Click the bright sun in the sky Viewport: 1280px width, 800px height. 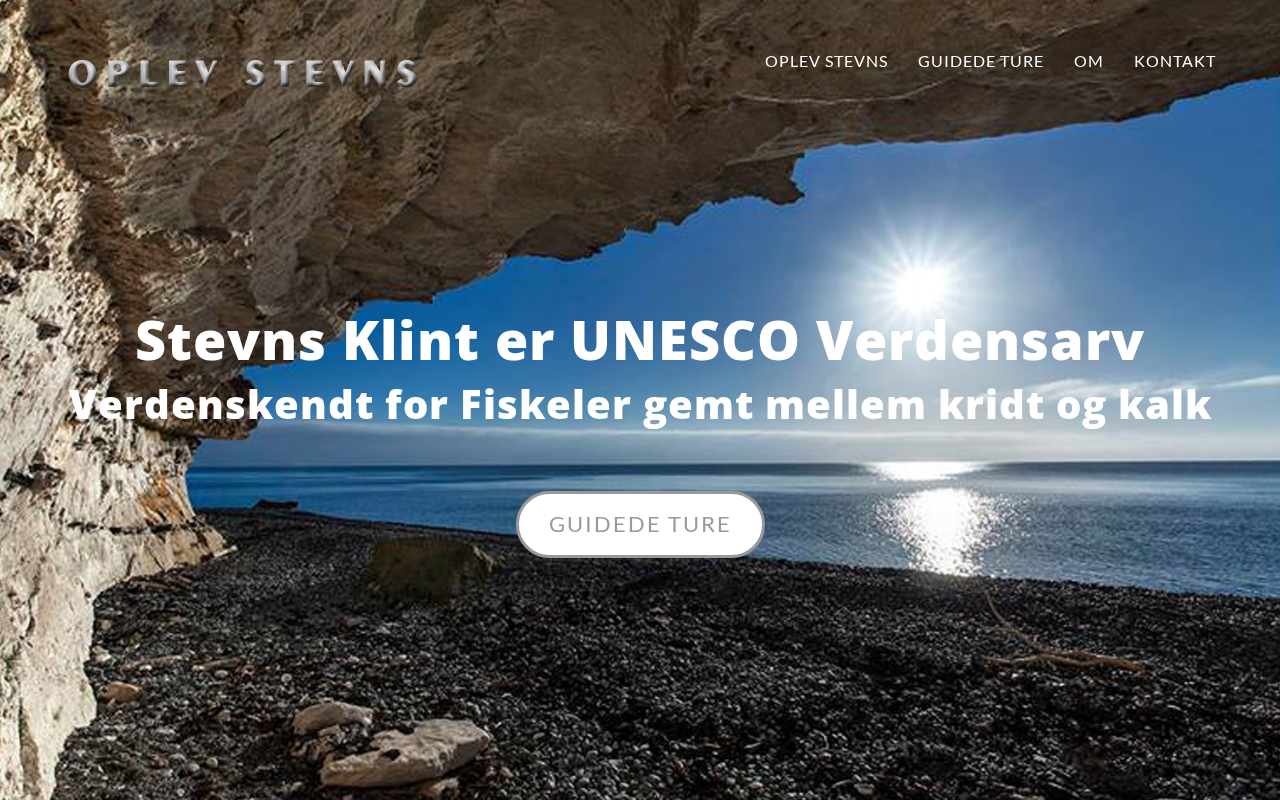918,286
